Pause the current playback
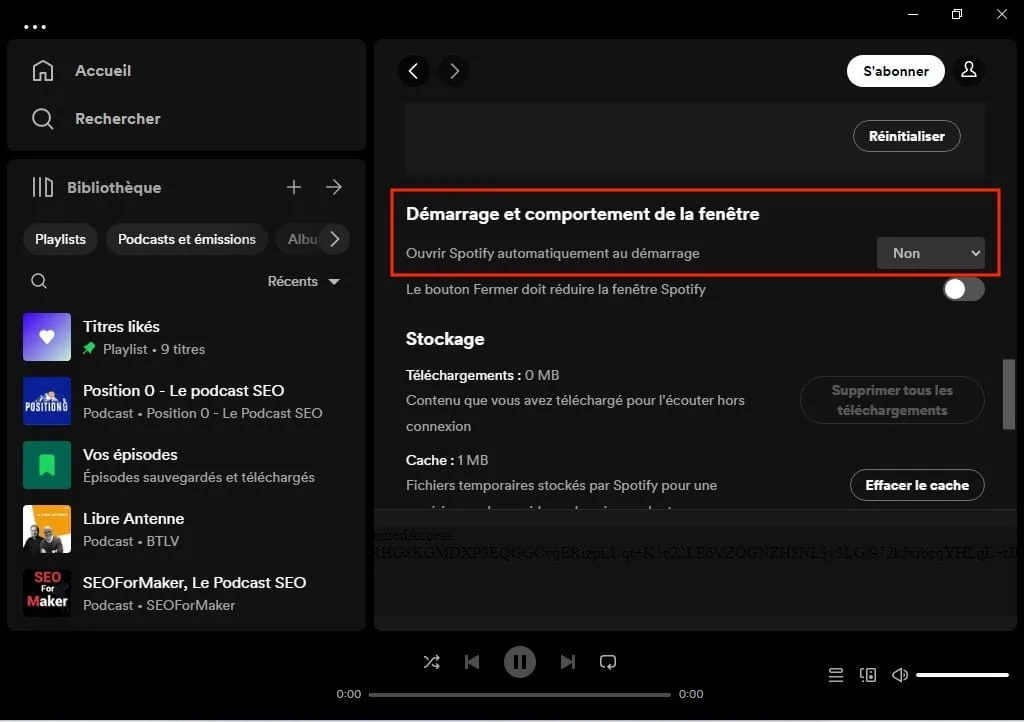Image resolution: width=1024 pixels, height=722 pixels. pos(520,661)
